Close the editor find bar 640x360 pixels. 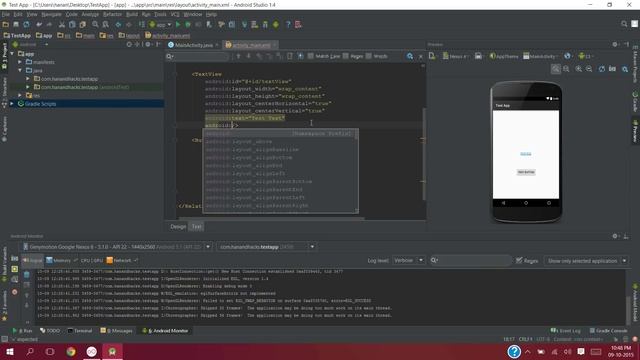(x=421, y=56)
